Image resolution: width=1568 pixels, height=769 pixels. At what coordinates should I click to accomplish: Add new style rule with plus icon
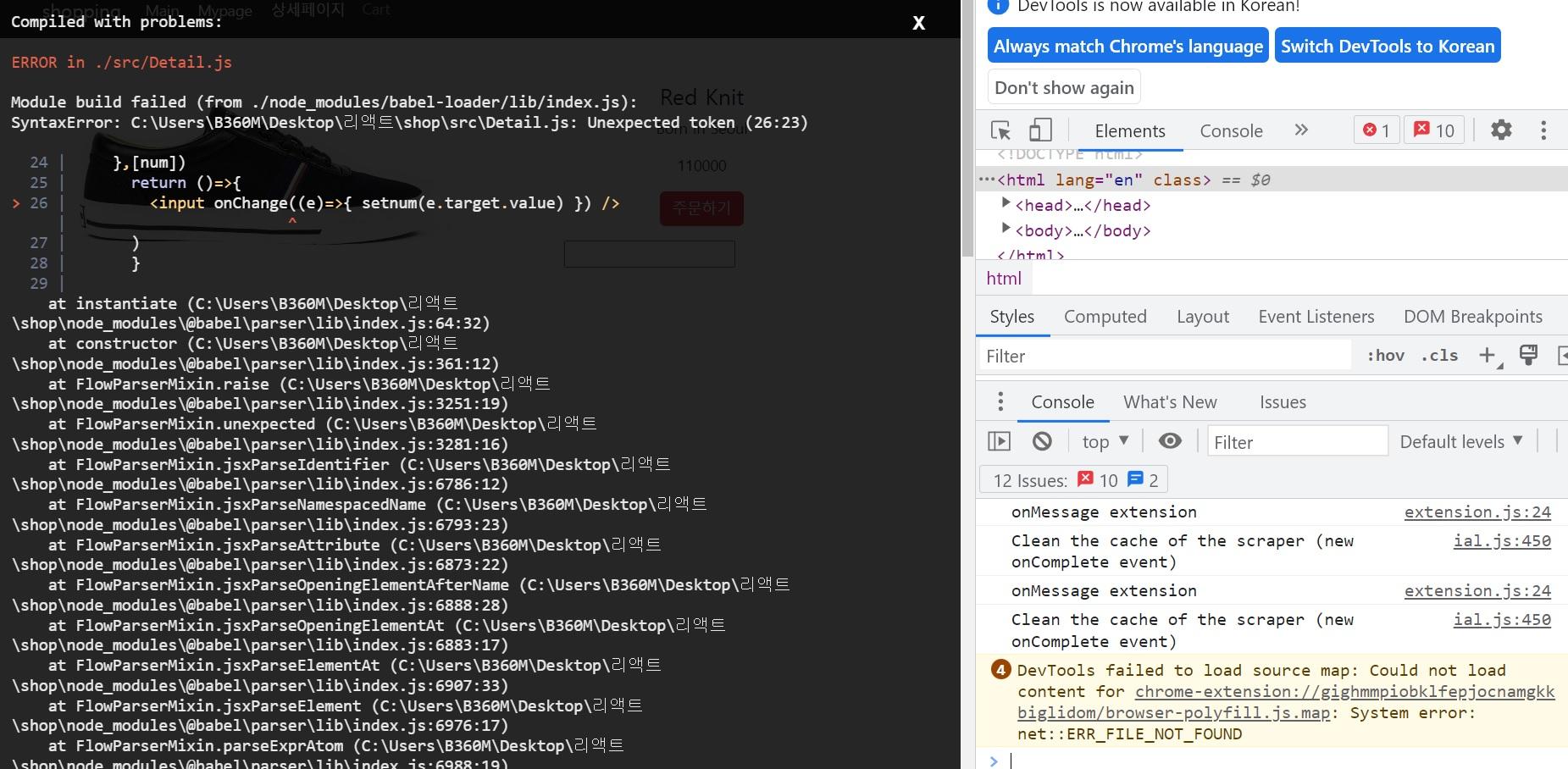point(1488,356)
